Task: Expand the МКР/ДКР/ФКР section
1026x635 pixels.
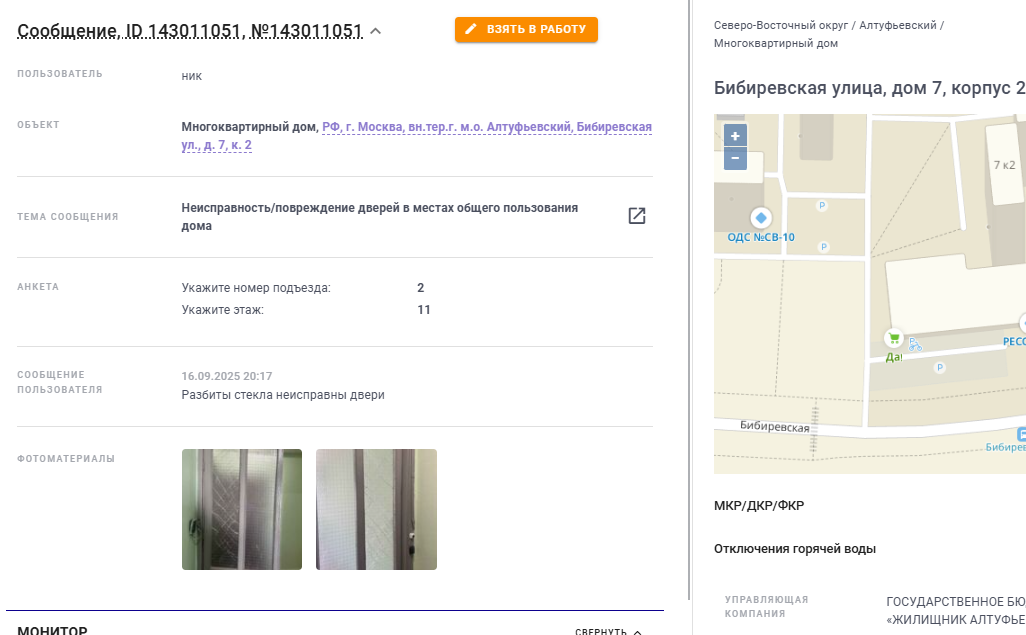Action: 759,505
